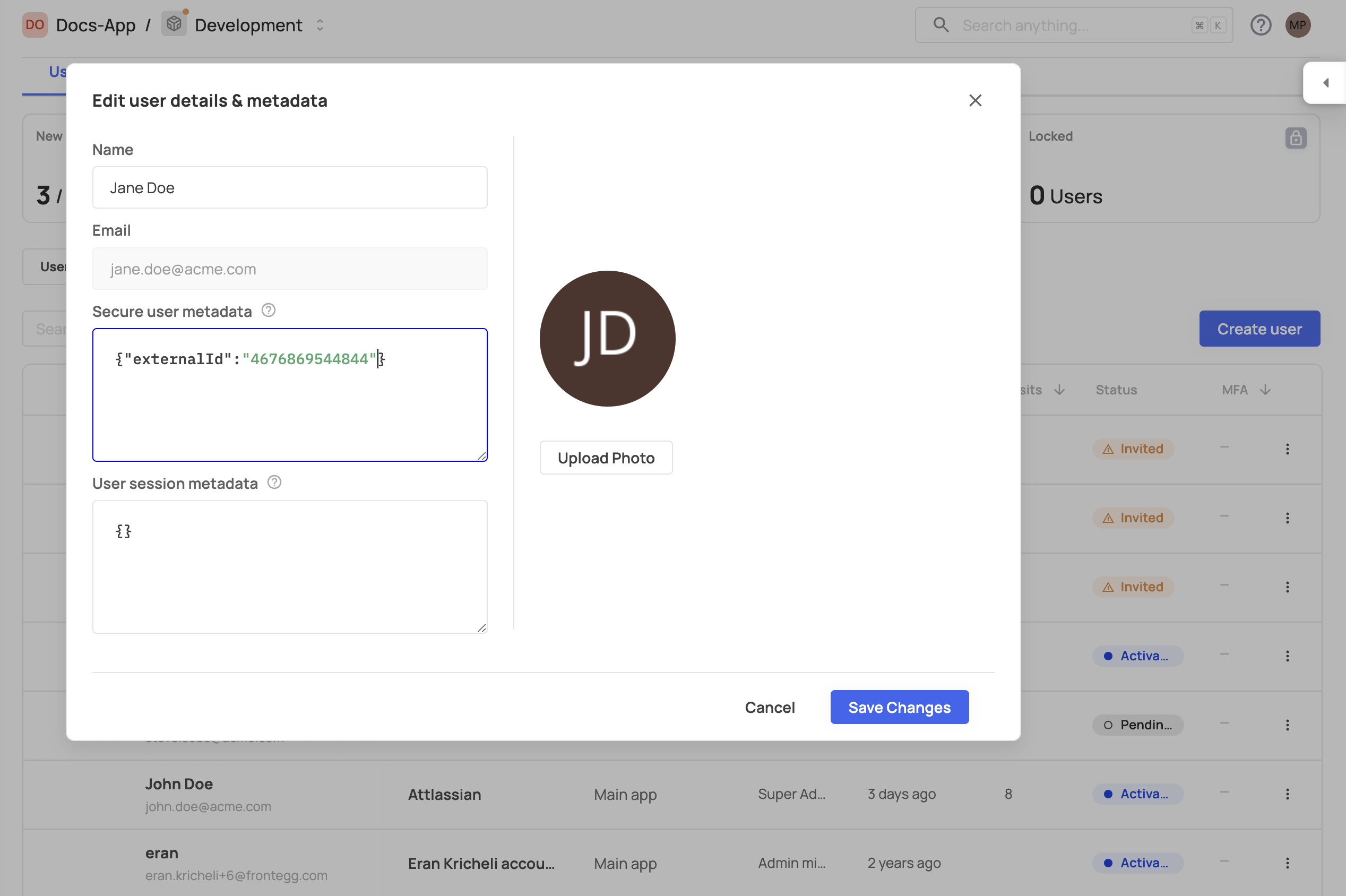Edit the Name field with Jane Doe
The image size is (1346, 896).
290,187
